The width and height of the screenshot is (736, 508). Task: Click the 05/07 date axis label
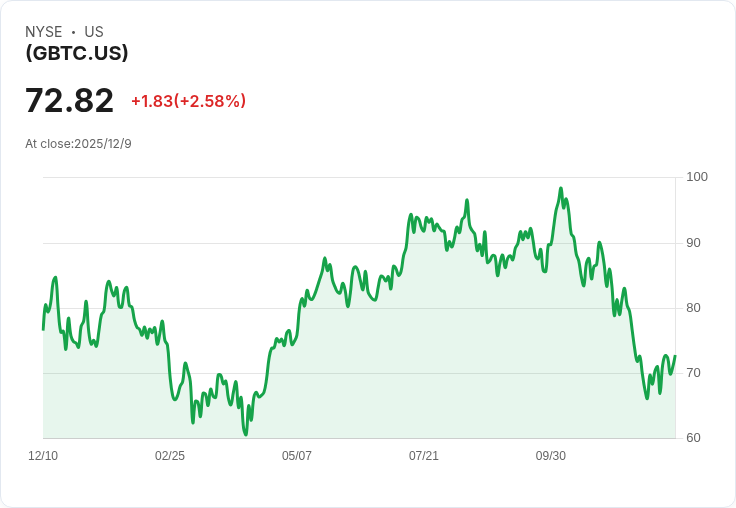(297, 456)
